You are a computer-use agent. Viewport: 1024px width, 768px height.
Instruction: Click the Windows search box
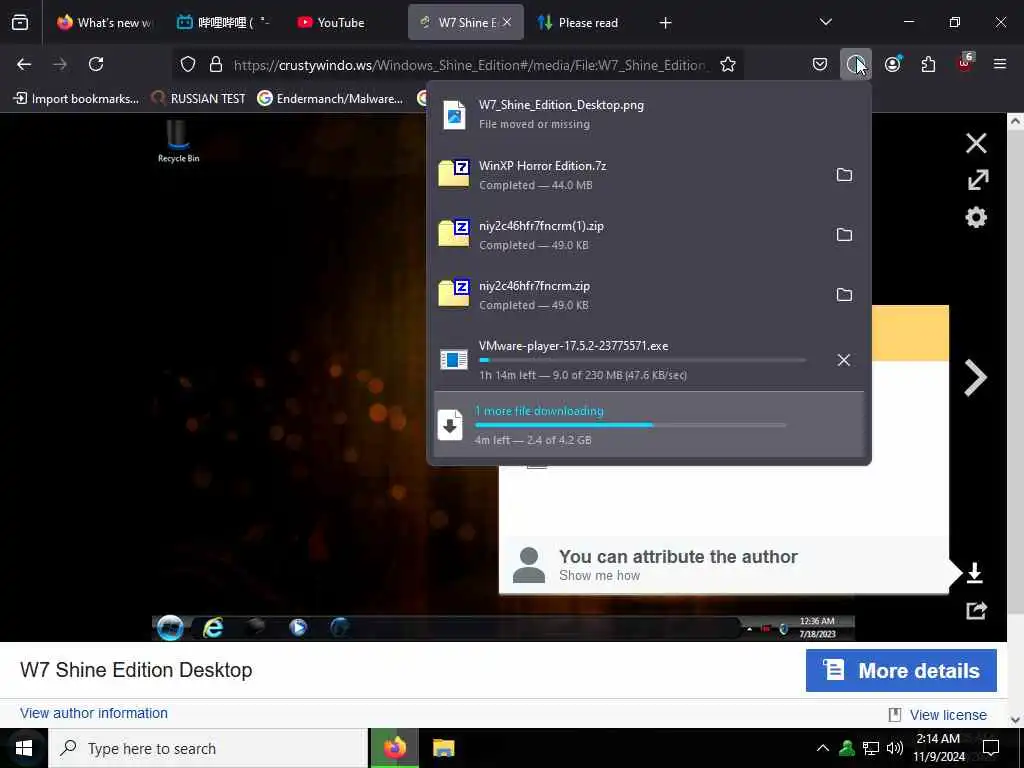click(208, 748)
